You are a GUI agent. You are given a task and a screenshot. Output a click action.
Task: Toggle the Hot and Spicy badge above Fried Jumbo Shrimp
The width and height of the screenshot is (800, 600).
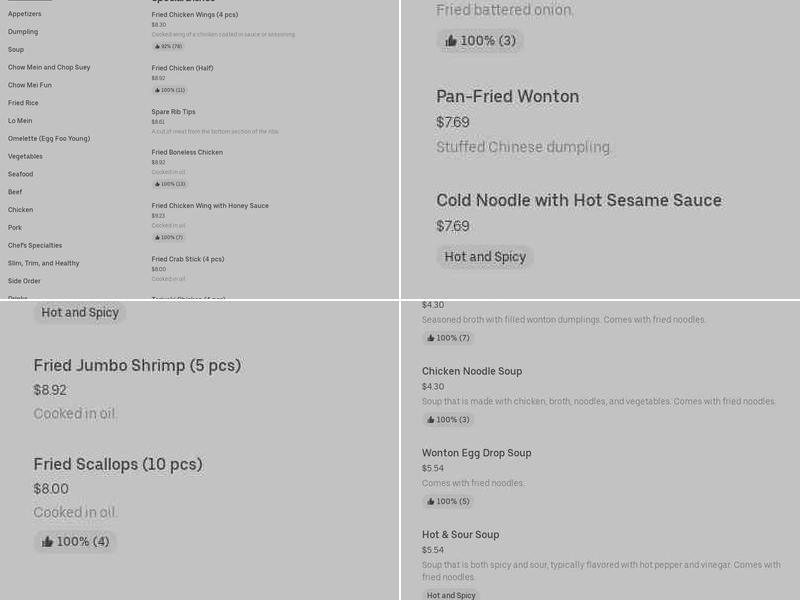point(80,313)
